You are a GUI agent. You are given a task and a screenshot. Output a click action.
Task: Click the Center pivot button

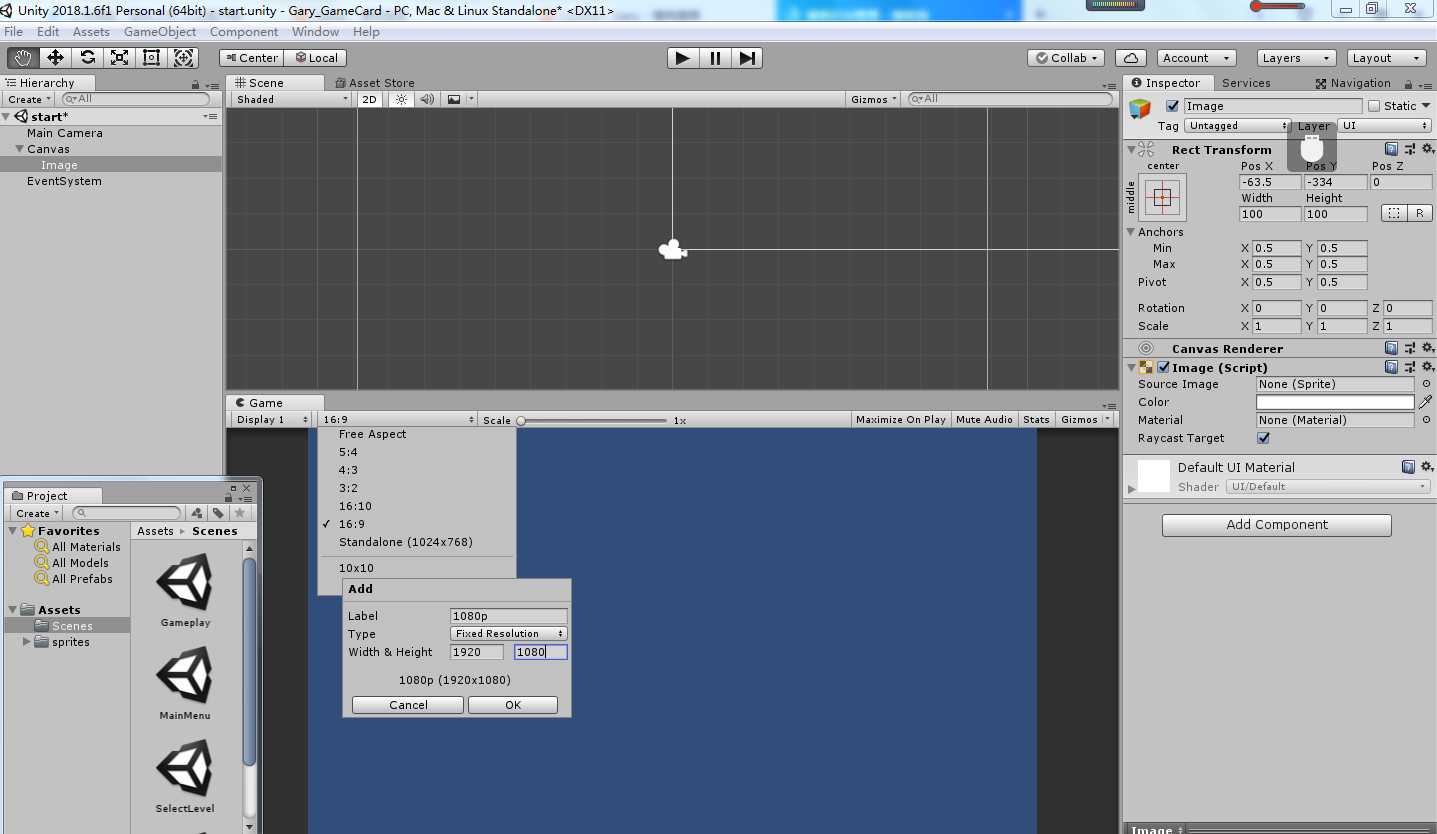point(252,58)
